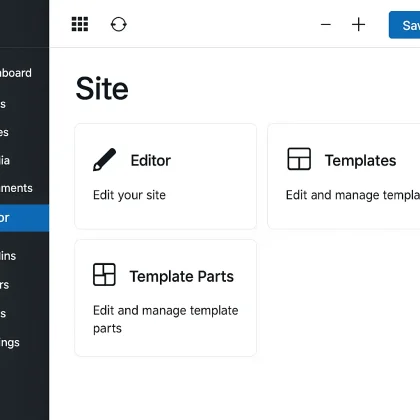Select the highlighted Editor sidebar item
420x420 pixels.
(24, 218)
